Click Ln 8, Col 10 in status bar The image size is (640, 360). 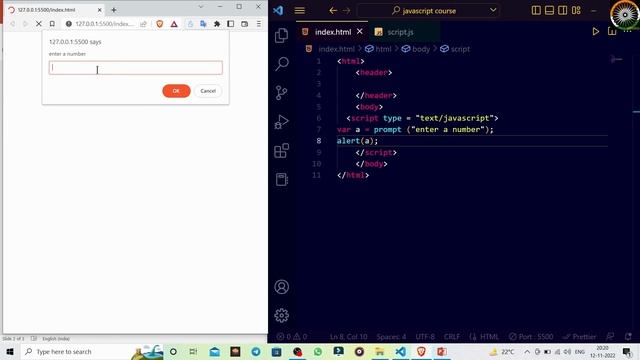(349, 337)
